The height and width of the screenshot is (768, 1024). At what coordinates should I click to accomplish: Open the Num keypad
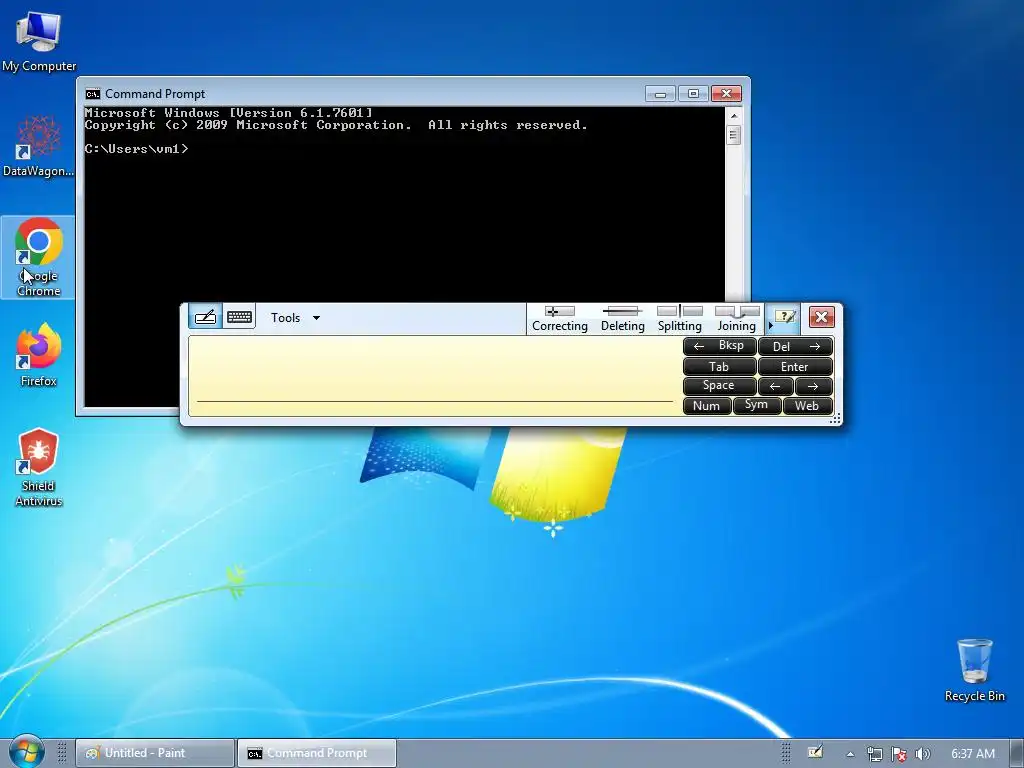[707, 406]
